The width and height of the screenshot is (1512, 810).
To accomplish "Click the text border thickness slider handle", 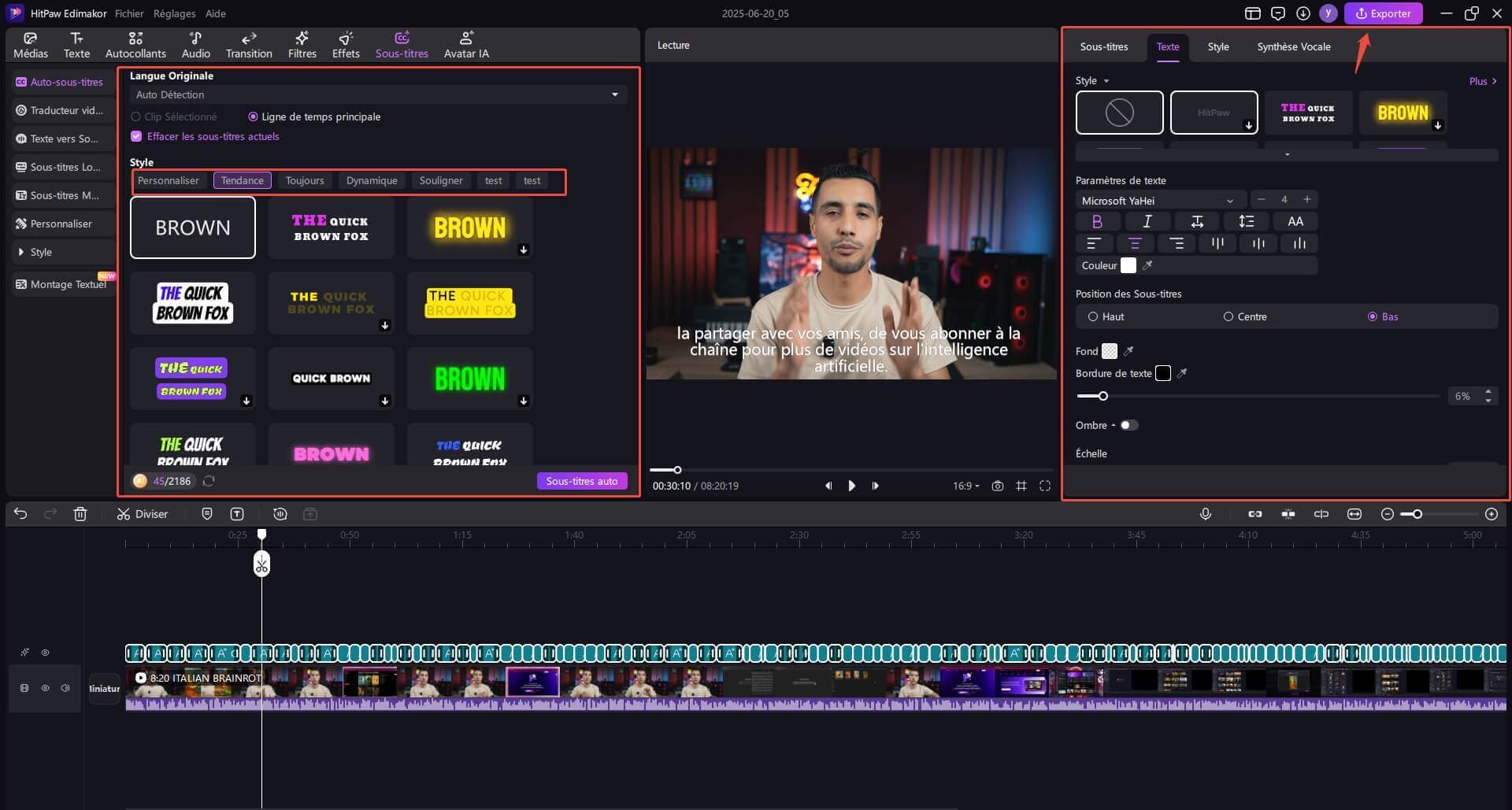I will click(1103, 396).
